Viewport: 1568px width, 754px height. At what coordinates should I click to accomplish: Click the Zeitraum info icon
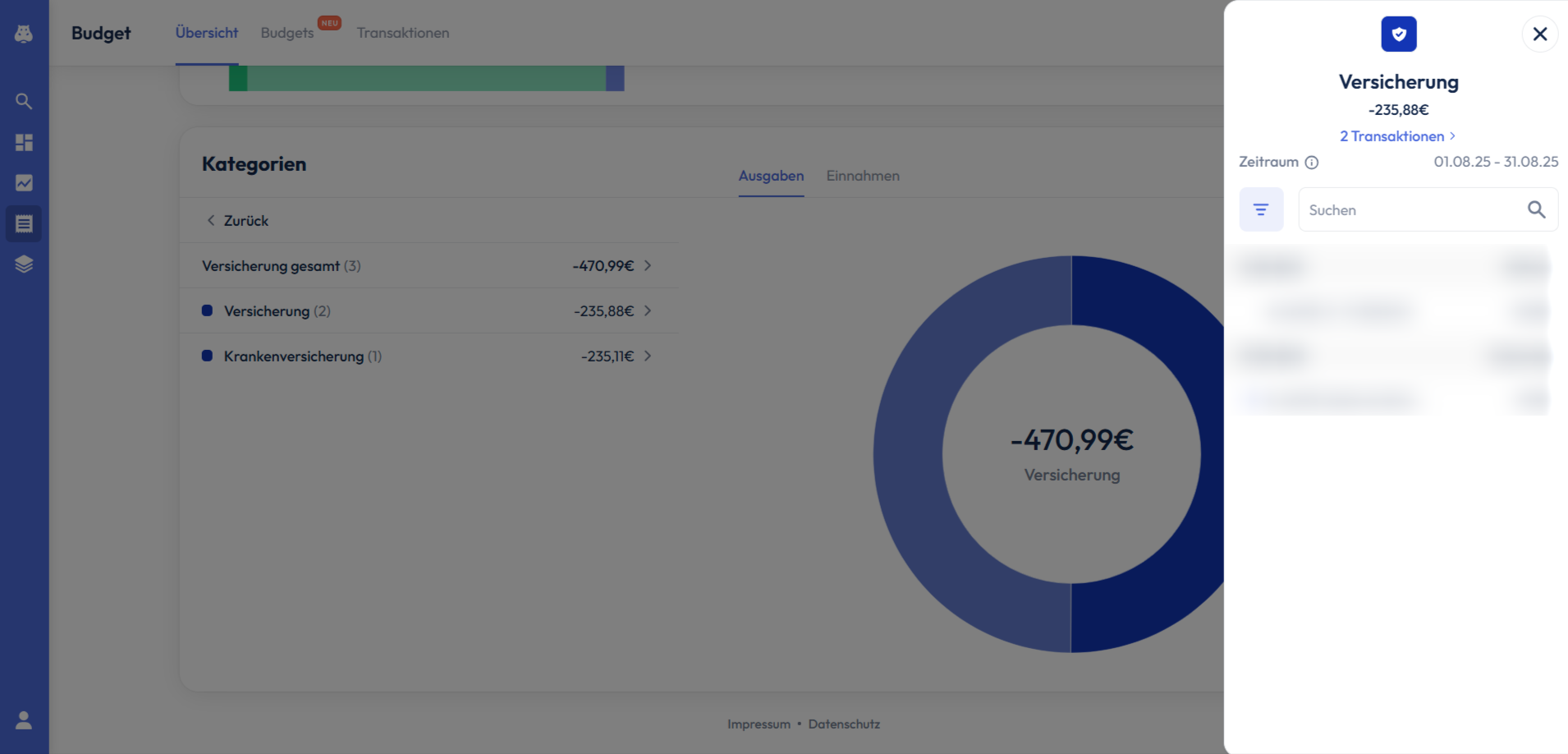coord(1312,163)
